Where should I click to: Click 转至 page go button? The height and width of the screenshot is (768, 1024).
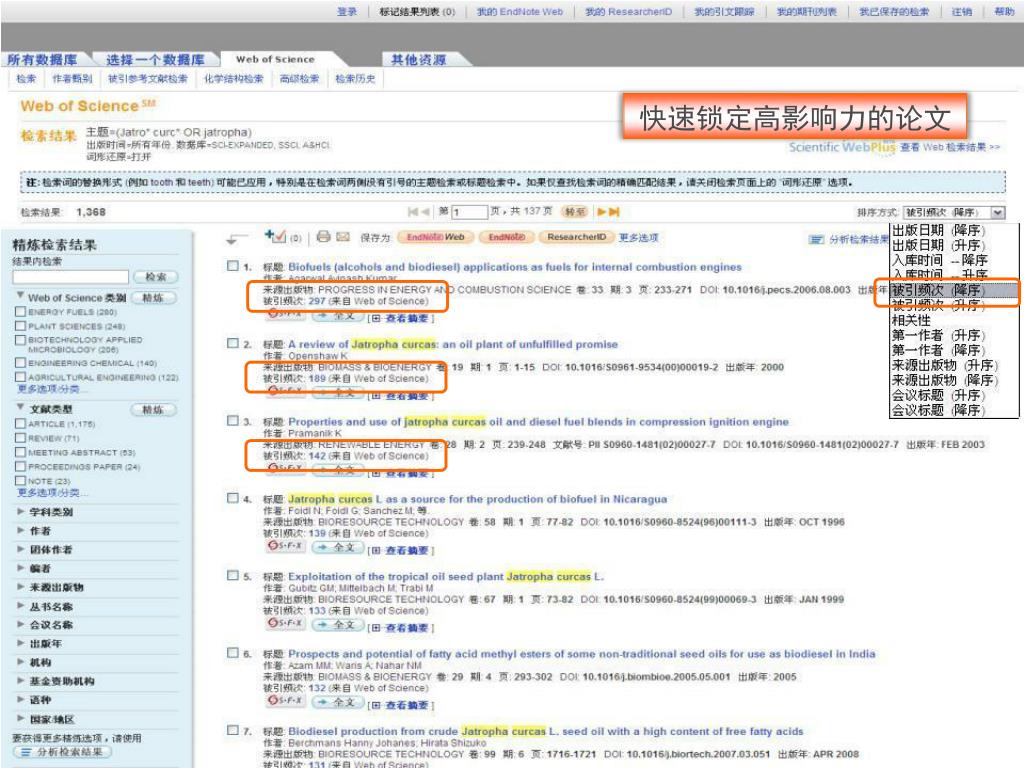(575, 212)
